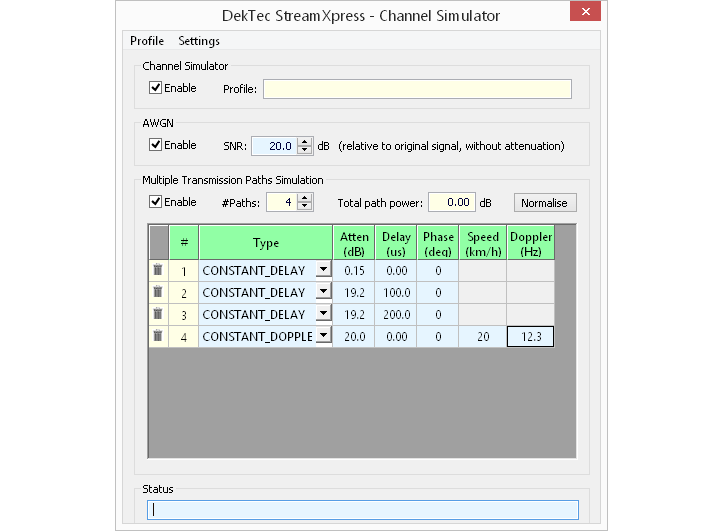
Task: Click the Atten (dB) column header
Action: (354, 242)
